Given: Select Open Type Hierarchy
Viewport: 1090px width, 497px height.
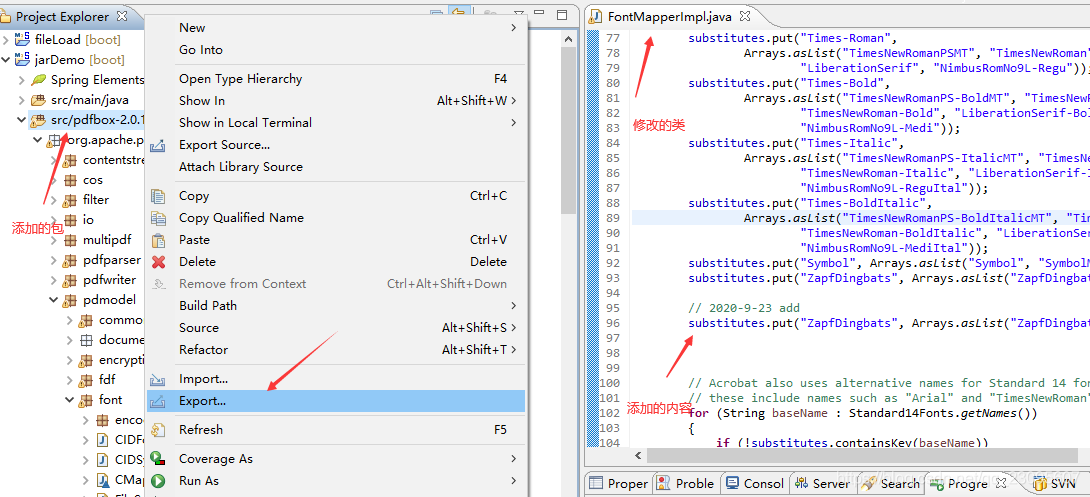Looking at the screenshot, I should 336,79.
